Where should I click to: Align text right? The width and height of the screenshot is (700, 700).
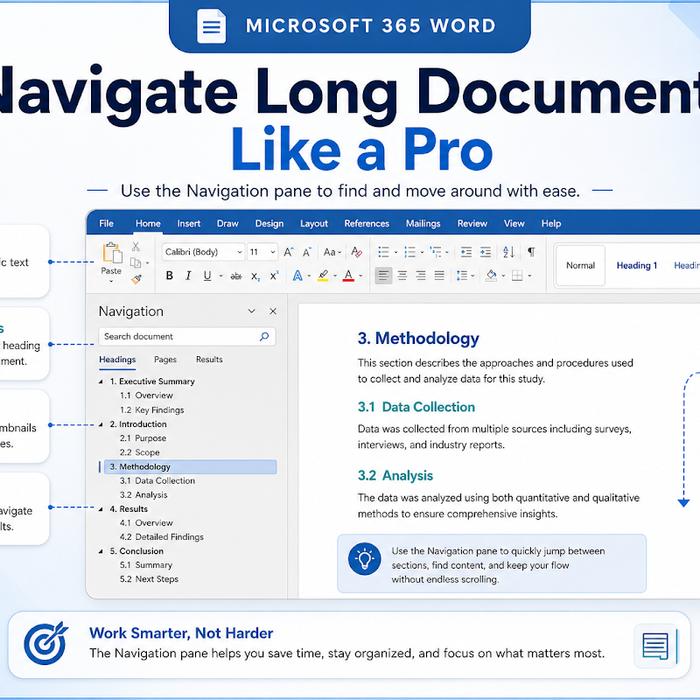(421, 276)
